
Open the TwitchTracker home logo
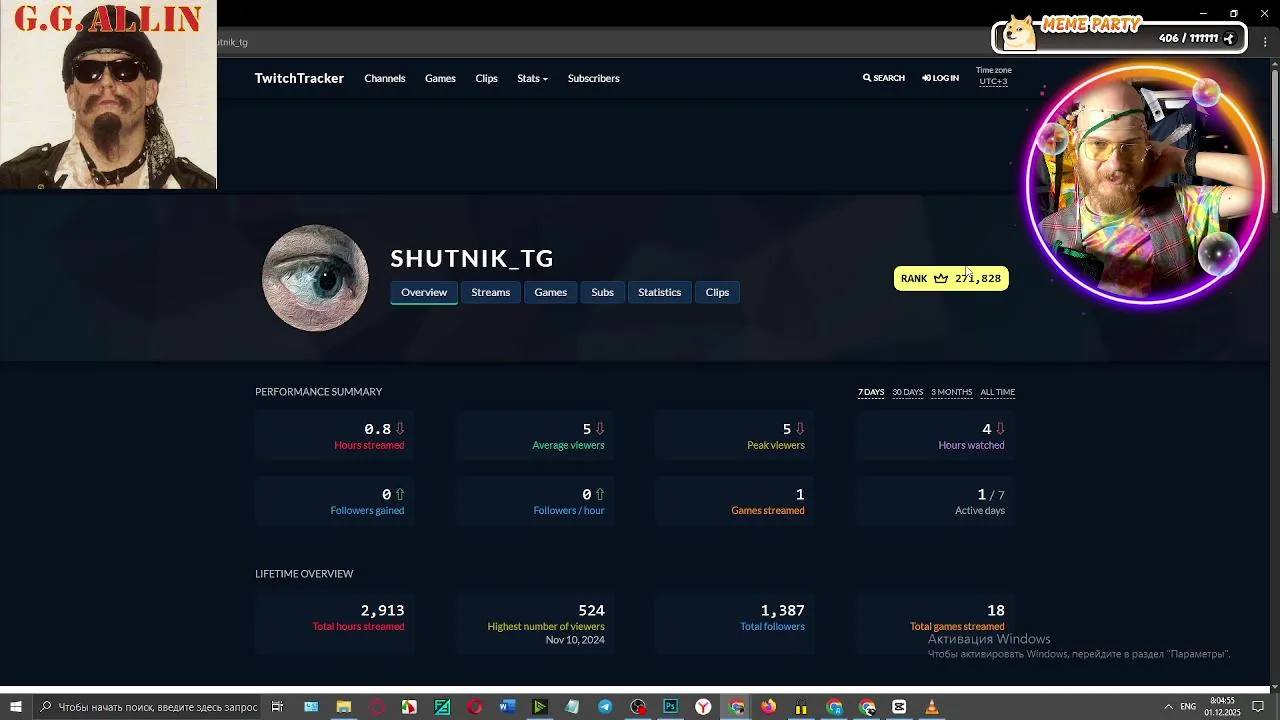click(x=299, y=78)
